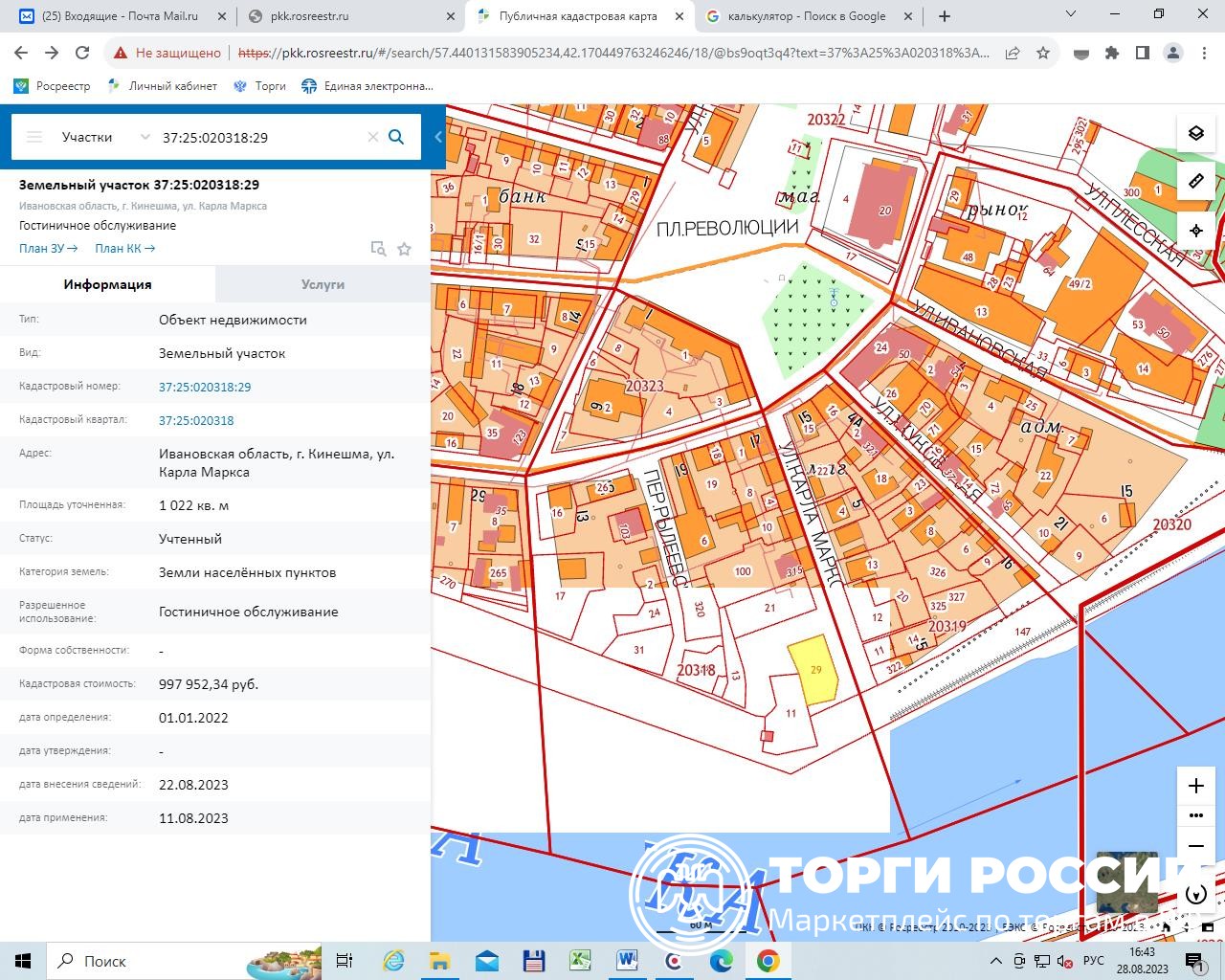Zoom in on the map with plus
Screen dimensions: 1225x980
1195,786
